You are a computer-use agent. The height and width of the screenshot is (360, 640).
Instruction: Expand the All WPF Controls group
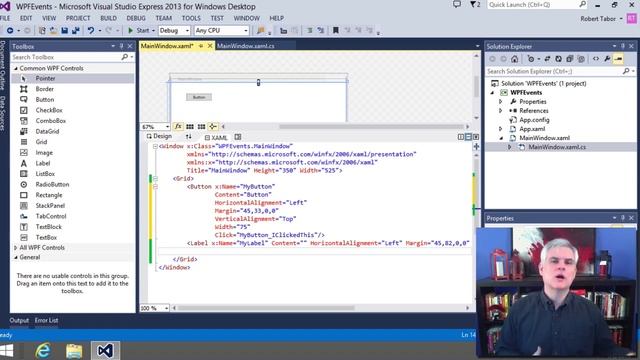(16, 248)
